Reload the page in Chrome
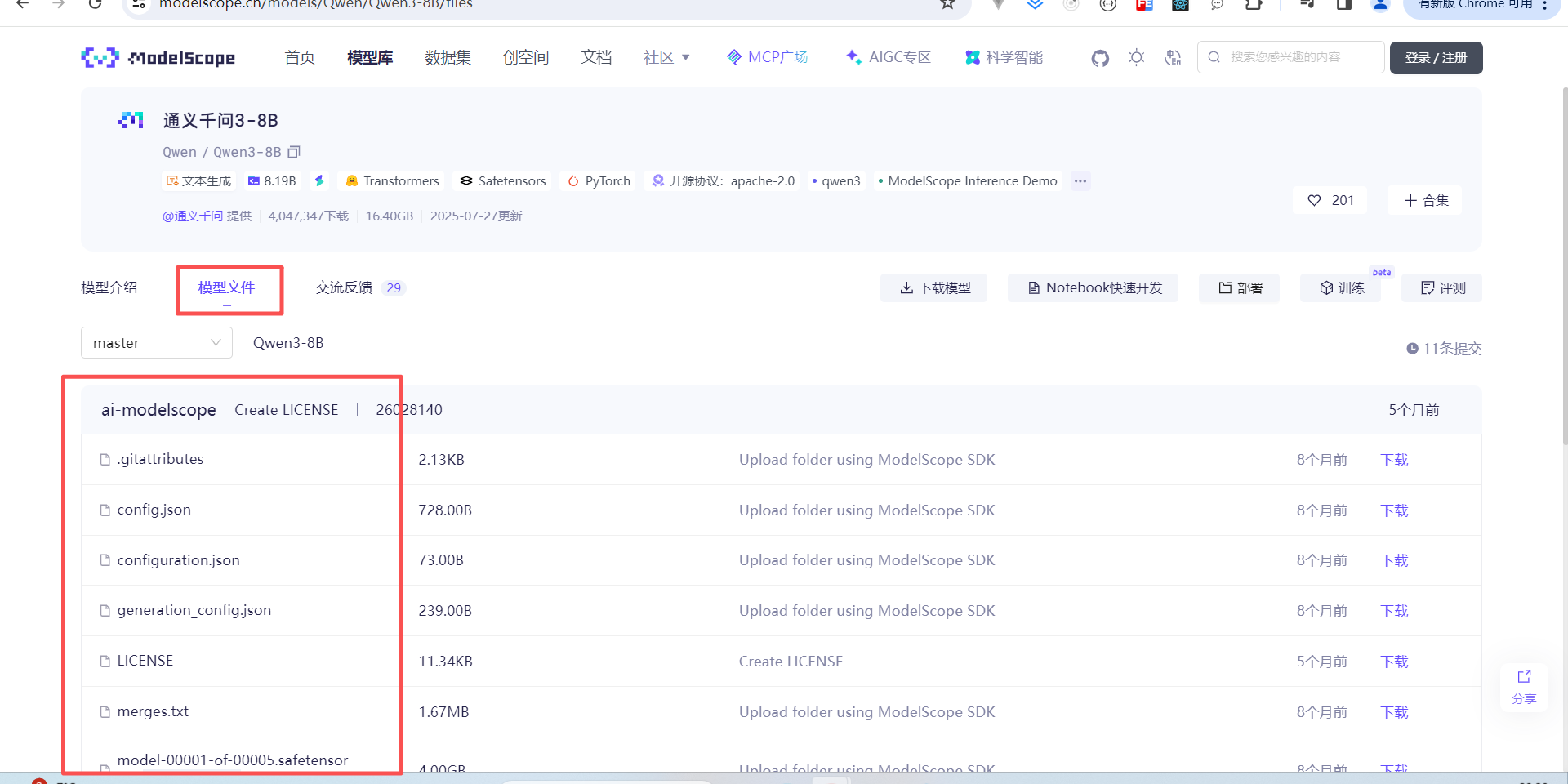This screenshot has height=784, width=1568. point(96,4)
